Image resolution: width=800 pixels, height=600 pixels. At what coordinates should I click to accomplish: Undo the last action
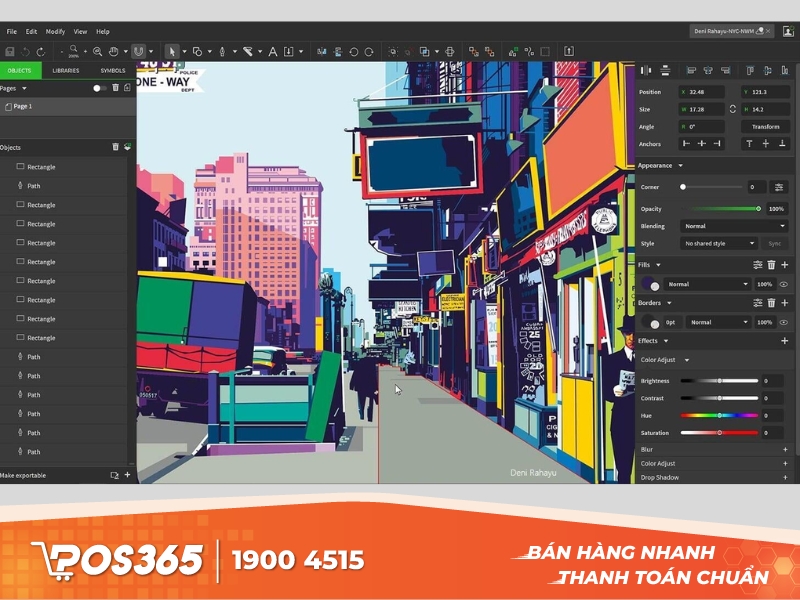pyautogui.click(x=25, y=52)
